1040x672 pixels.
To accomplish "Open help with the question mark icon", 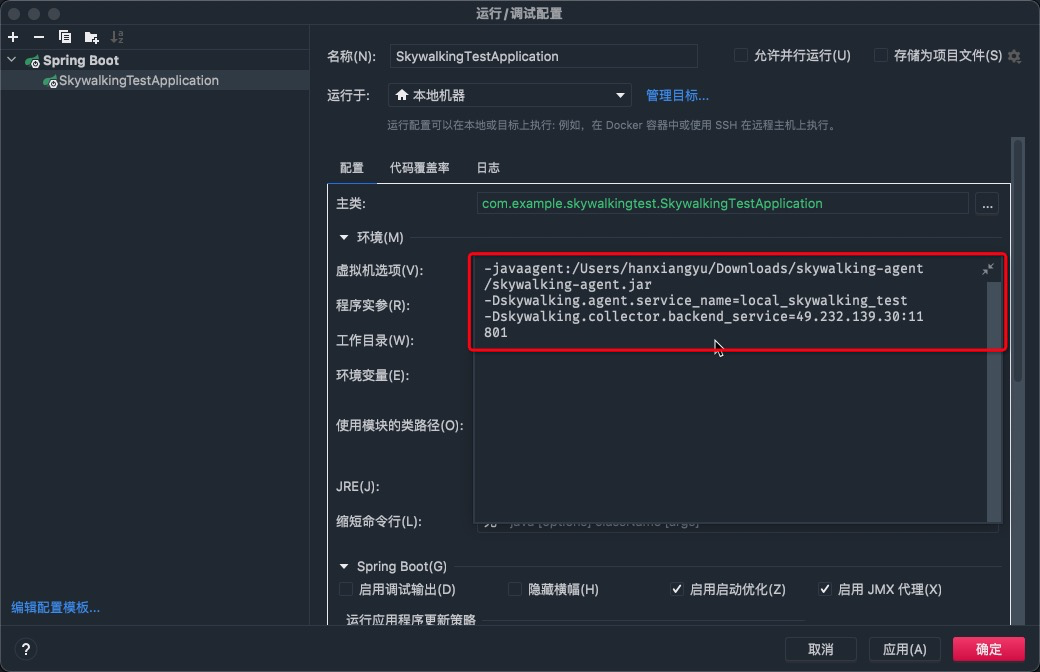I will pyautogui.click(x=25, y=649).
